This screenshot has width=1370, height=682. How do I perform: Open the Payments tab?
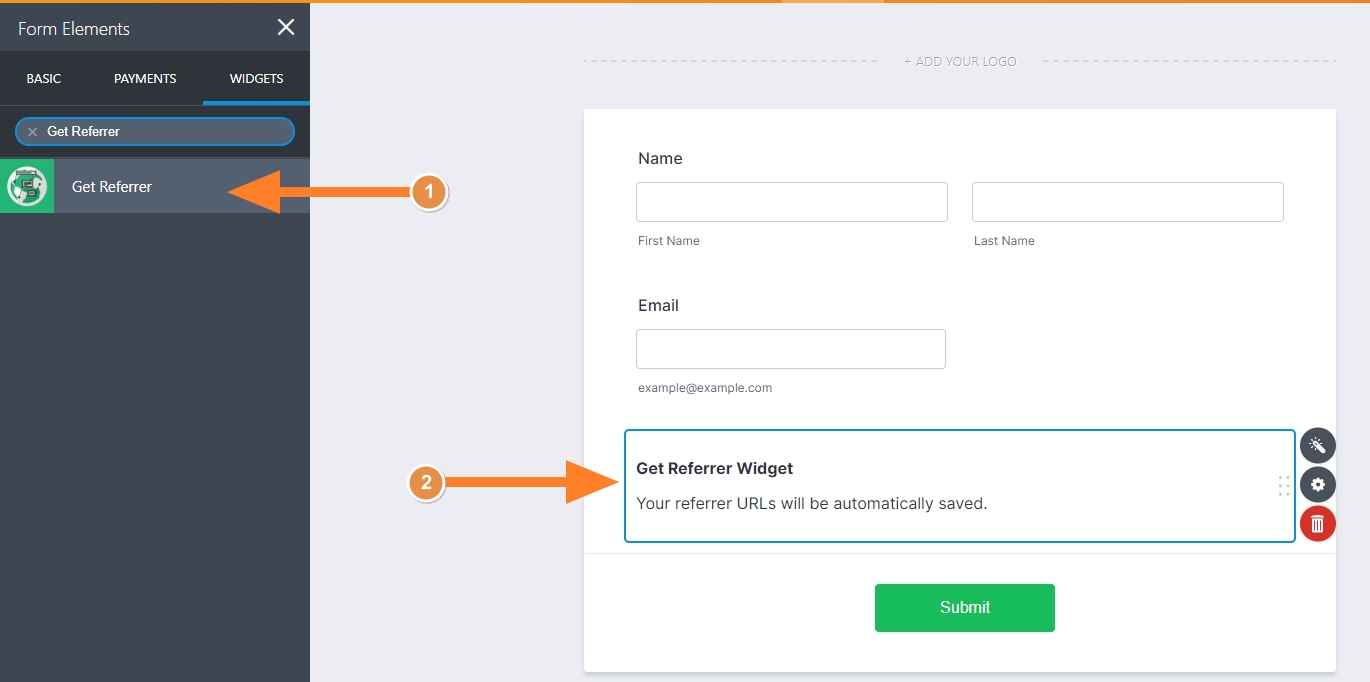[x=145, y=79]
